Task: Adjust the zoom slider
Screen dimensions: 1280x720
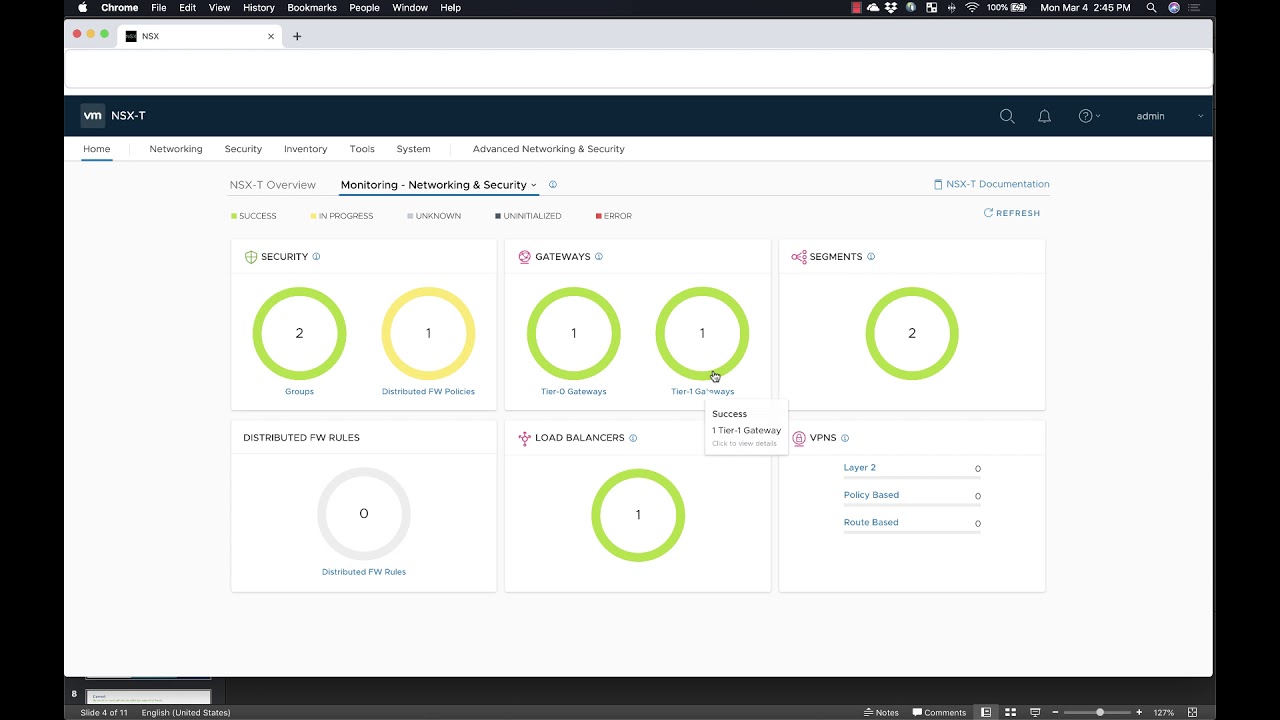Action: [1097, 712]
